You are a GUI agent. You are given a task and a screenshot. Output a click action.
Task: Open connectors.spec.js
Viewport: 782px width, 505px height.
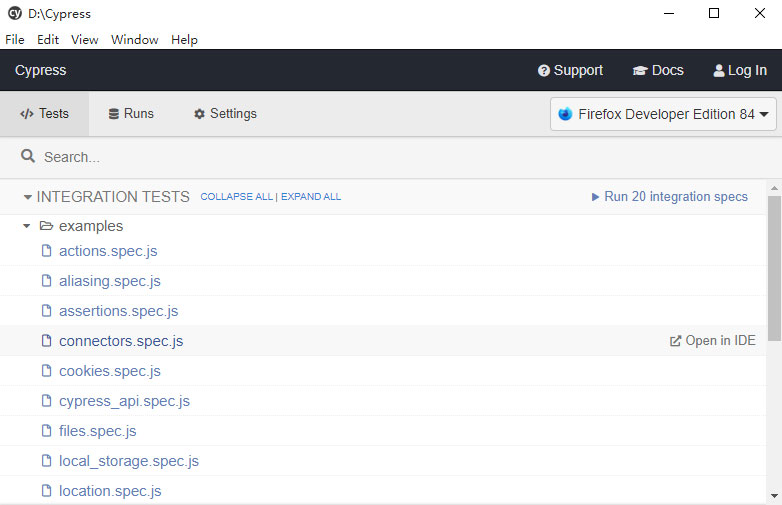coord(121,341)
